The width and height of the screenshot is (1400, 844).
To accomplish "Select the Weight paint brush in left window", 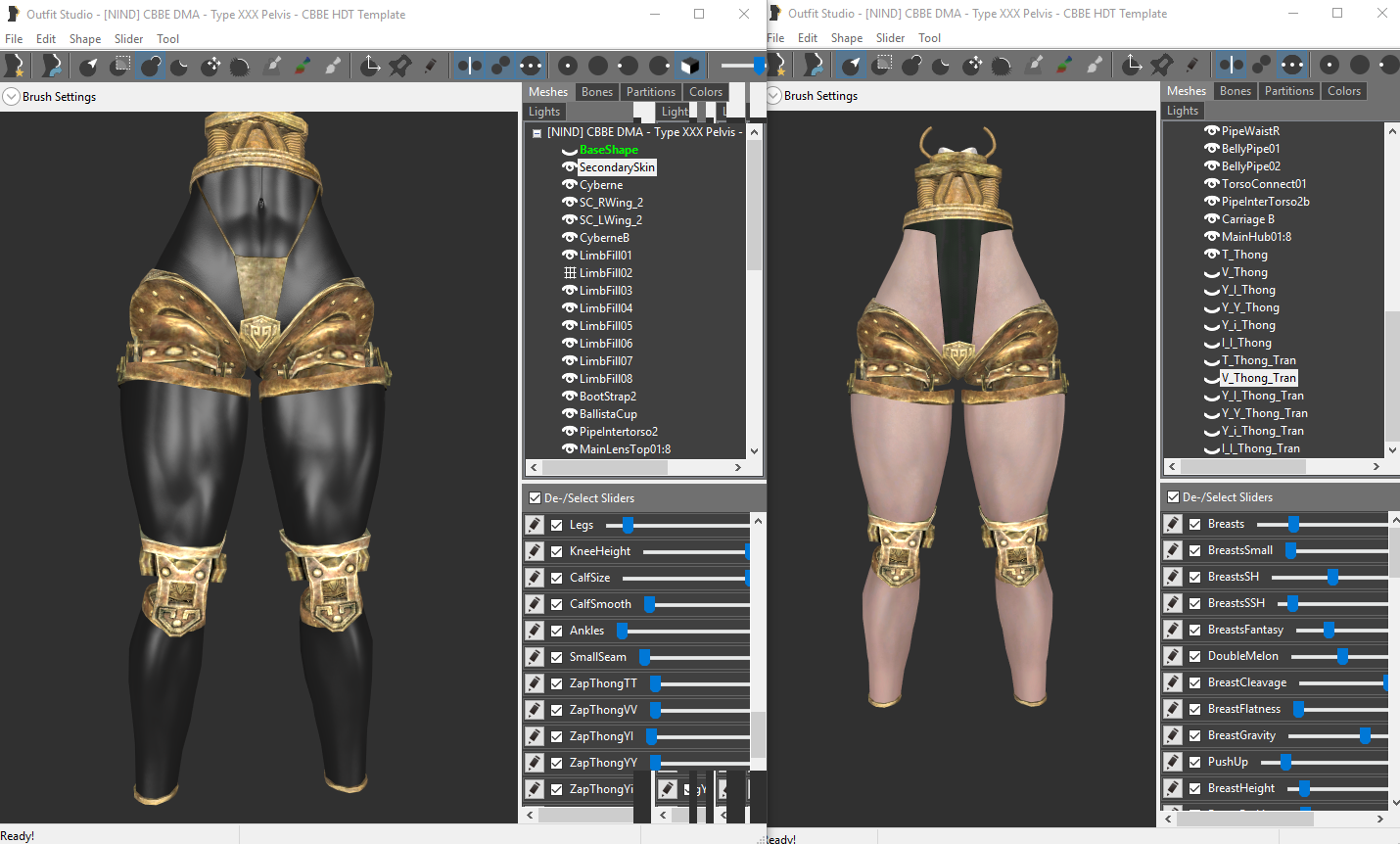I will (x=273, y=66).
